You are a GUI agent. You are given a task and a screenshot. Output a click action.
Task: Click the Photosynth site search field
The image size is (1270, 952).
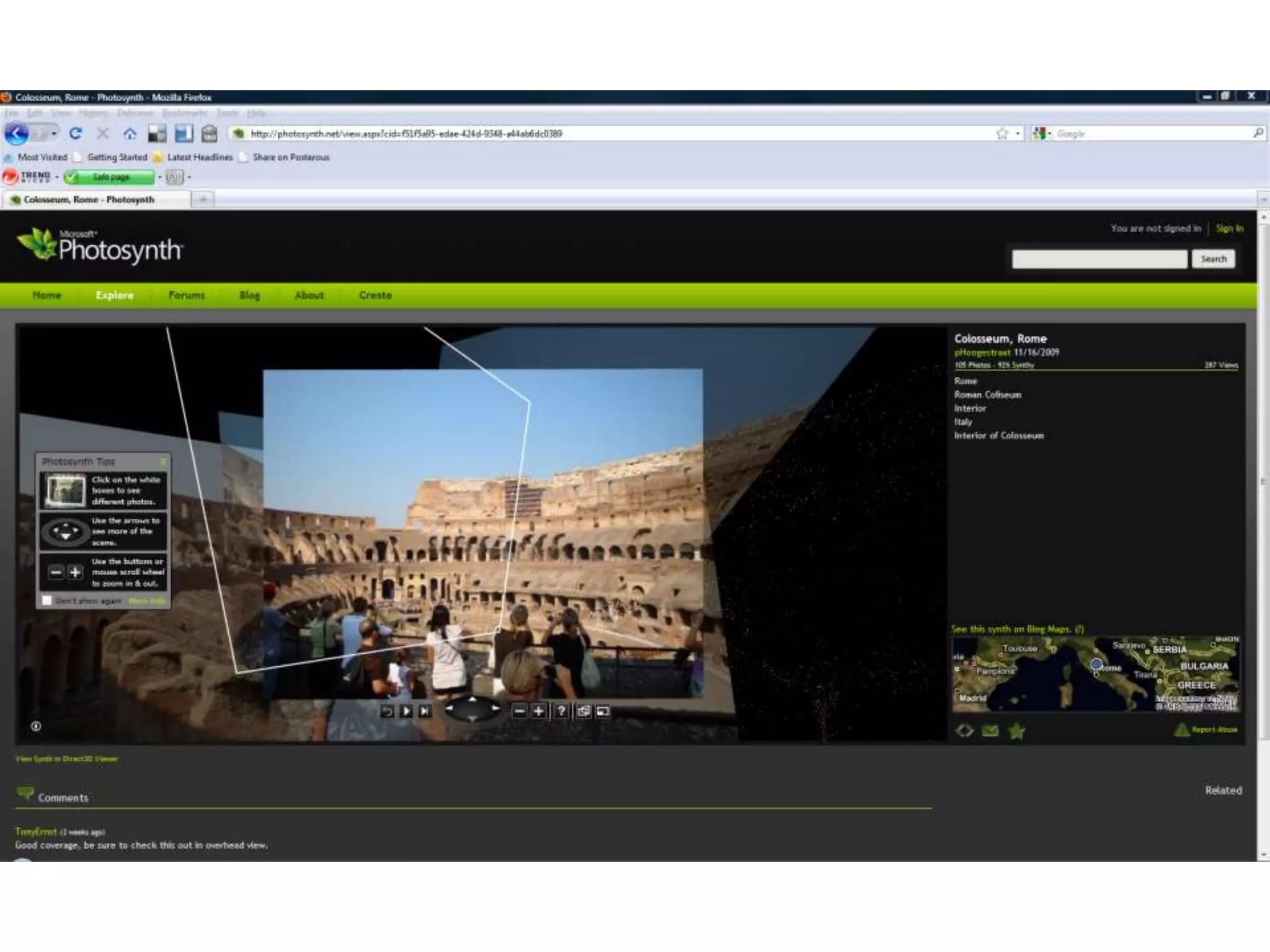[x=1099, y=259]
